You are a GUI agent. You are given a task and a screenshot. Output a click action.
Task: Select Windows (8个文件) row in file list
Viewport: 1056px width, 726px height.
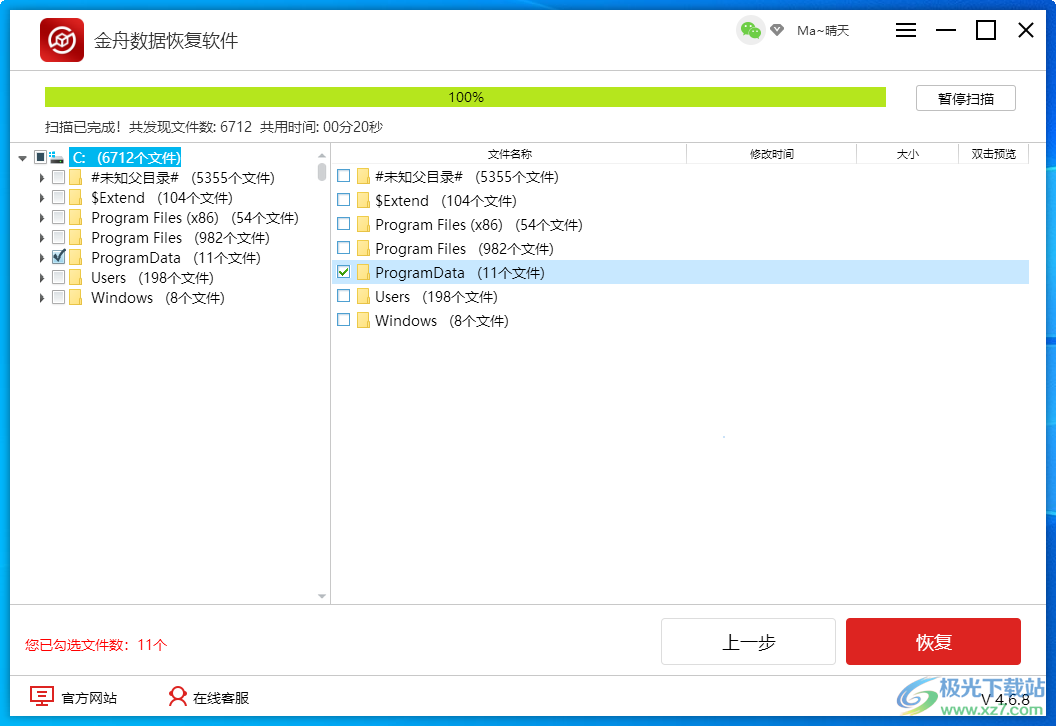pyautogui.click(x=681, y=321)
